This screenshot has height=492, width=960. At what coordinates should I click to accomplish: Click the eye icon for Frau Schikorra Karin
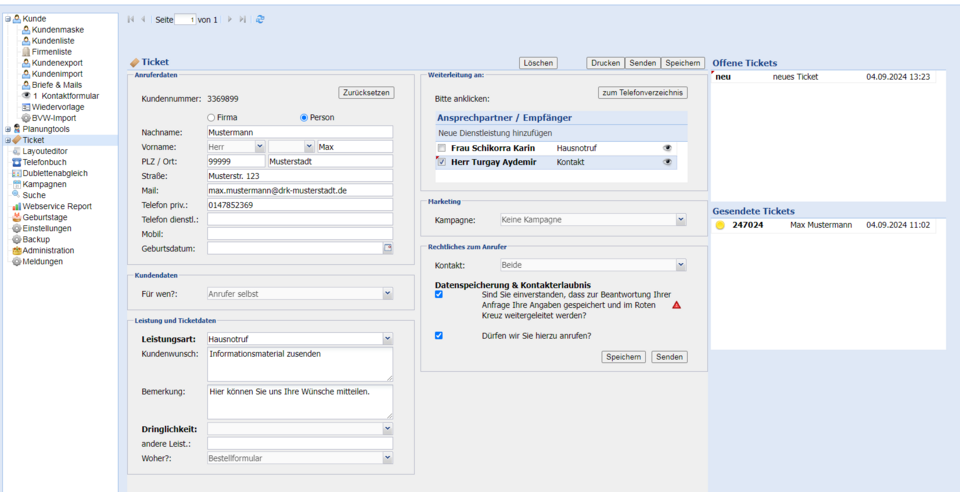[x=667, y=148]
